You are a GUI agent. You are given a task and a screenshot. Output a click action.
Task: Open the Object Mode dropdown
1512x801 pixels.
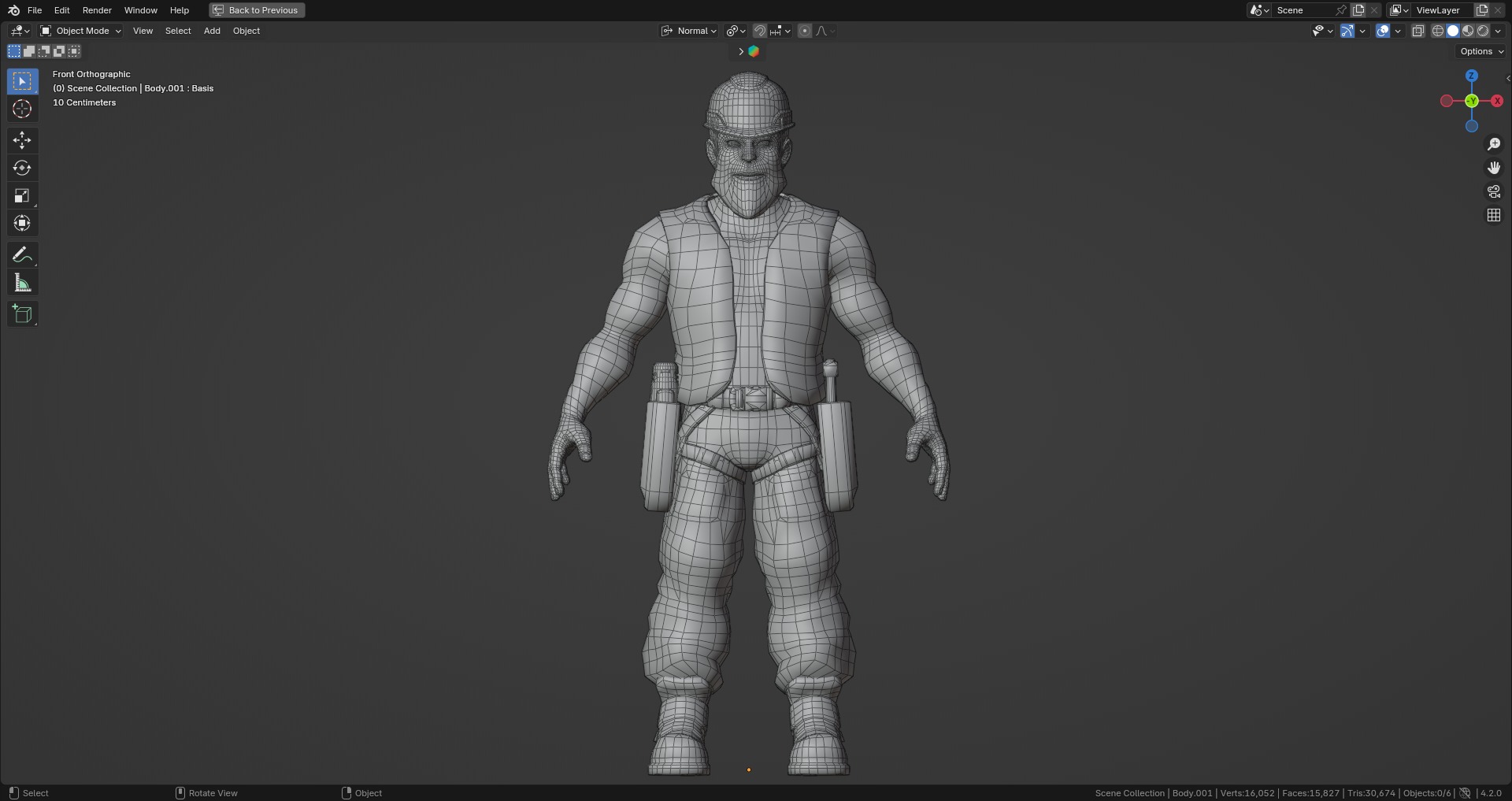[80, 31]
